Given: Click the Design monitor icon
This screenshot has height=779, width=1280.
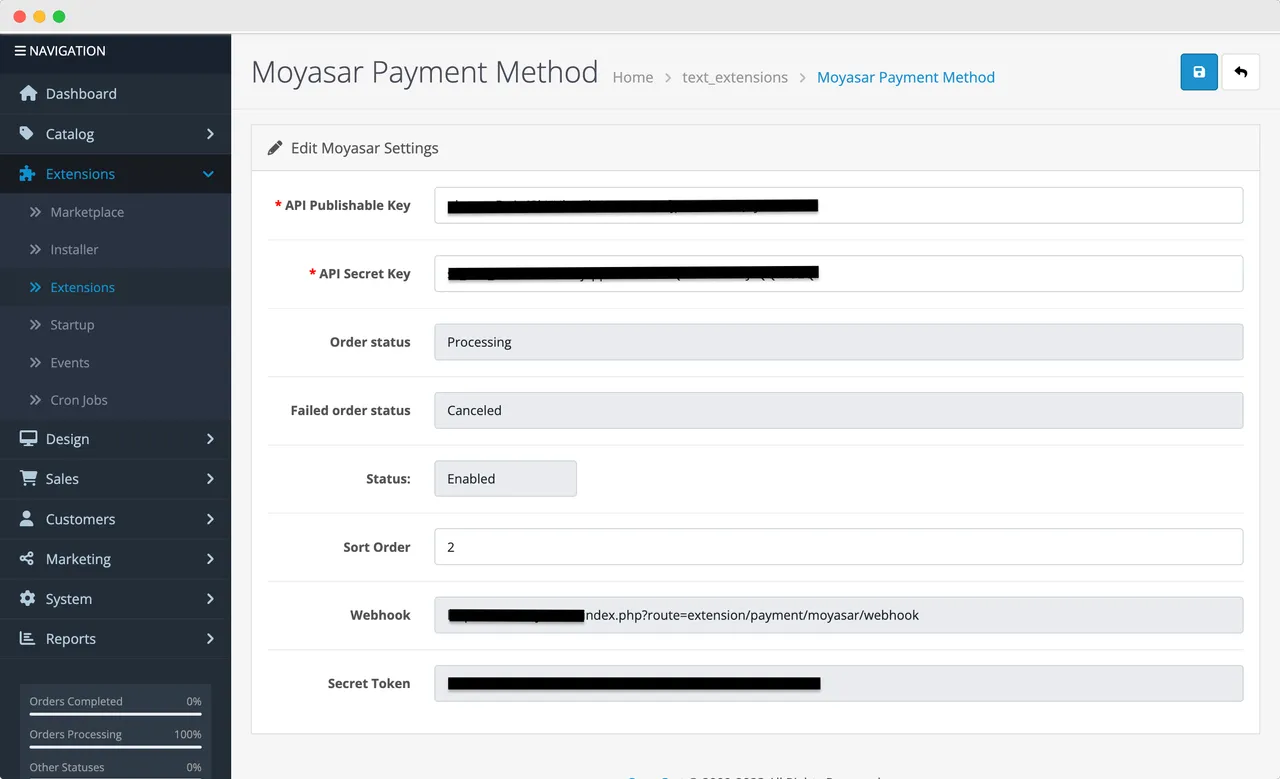Looking at the screenshot, I should [x=28, y=438].
